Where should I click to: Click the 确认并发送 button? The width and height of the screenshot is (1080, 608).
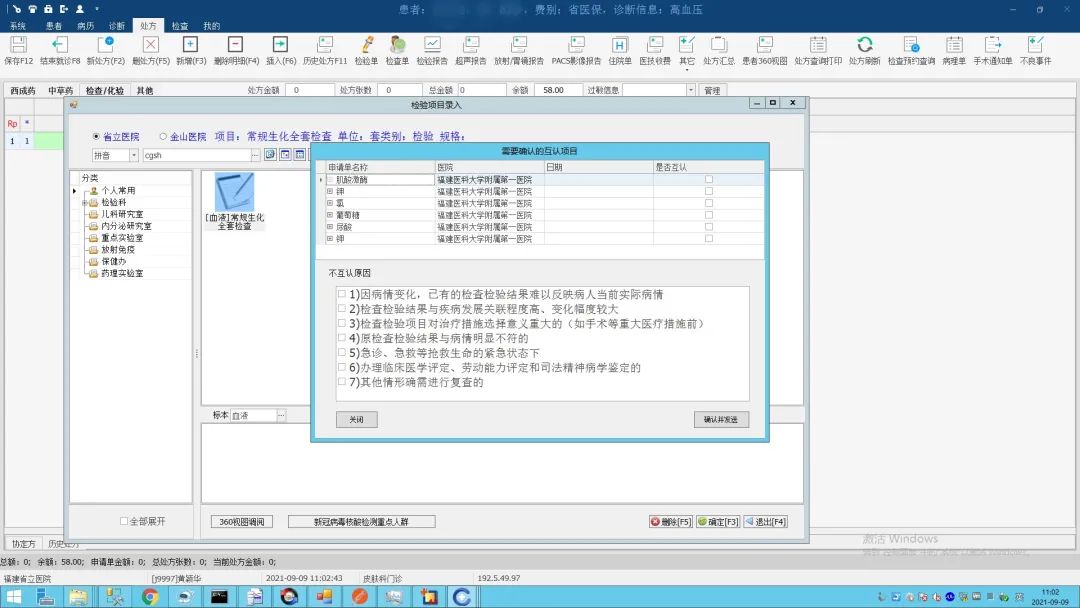(720, 420)
